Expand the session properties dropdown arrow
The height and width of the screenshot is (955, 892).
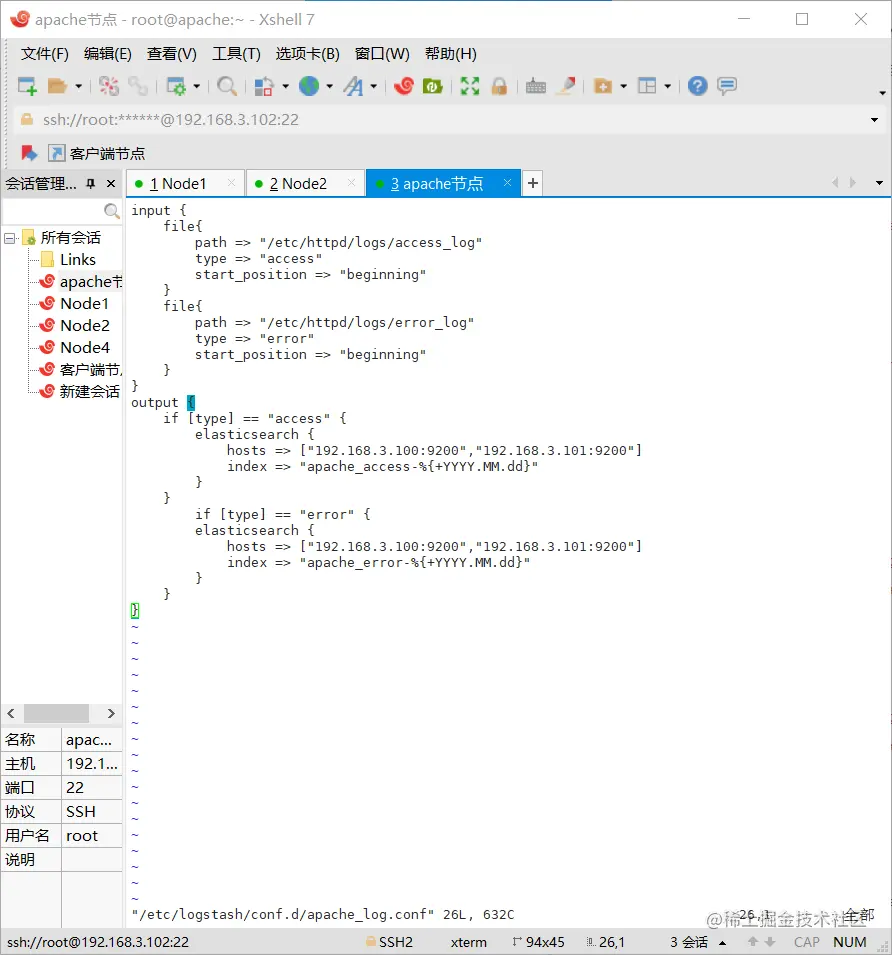[x=197, y=86]
